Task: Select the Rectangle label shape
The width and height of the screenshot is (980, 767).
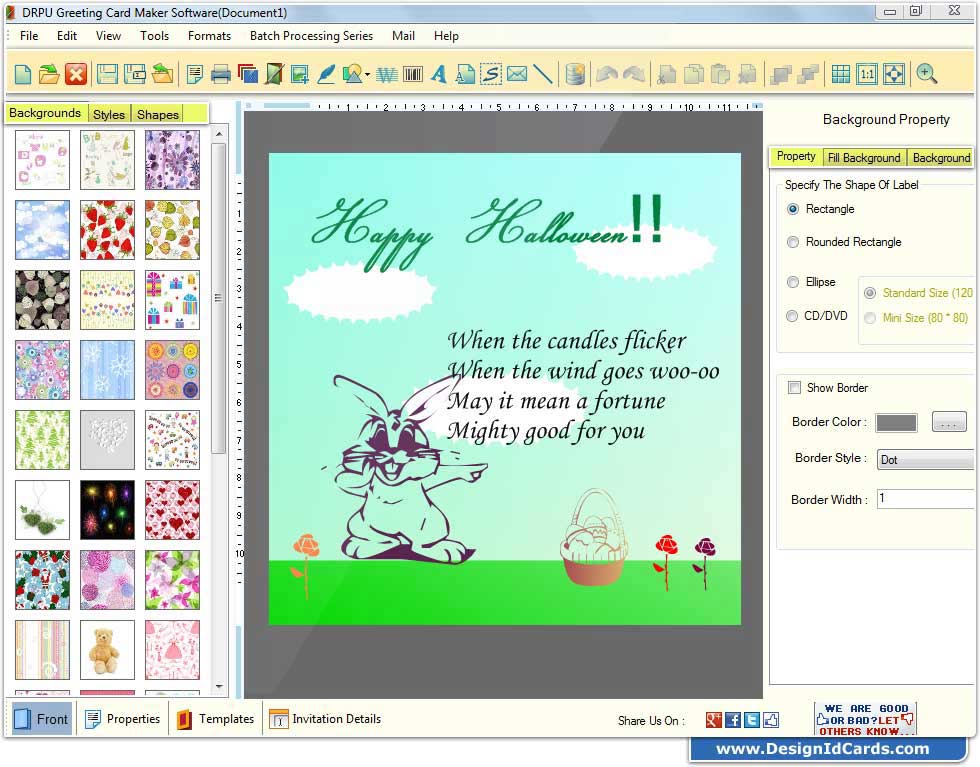Action: 793,209
